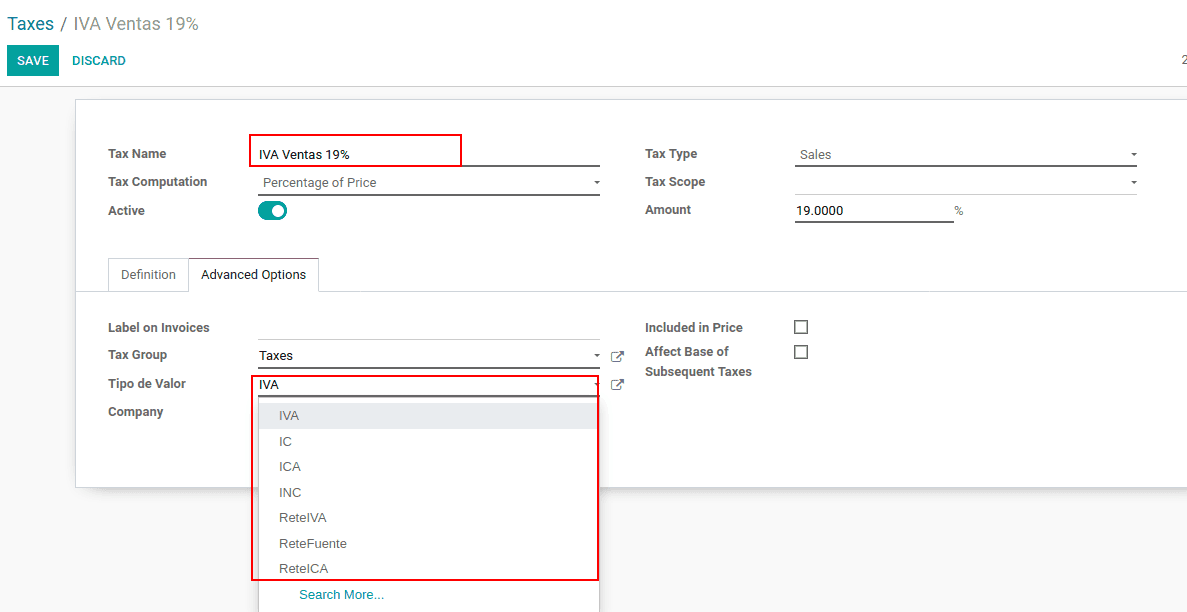Image resolution: width=1187 pixels, height=612 pixels.
Task: Click the Tipo de Valor label
Action: [x=147, y=384]
